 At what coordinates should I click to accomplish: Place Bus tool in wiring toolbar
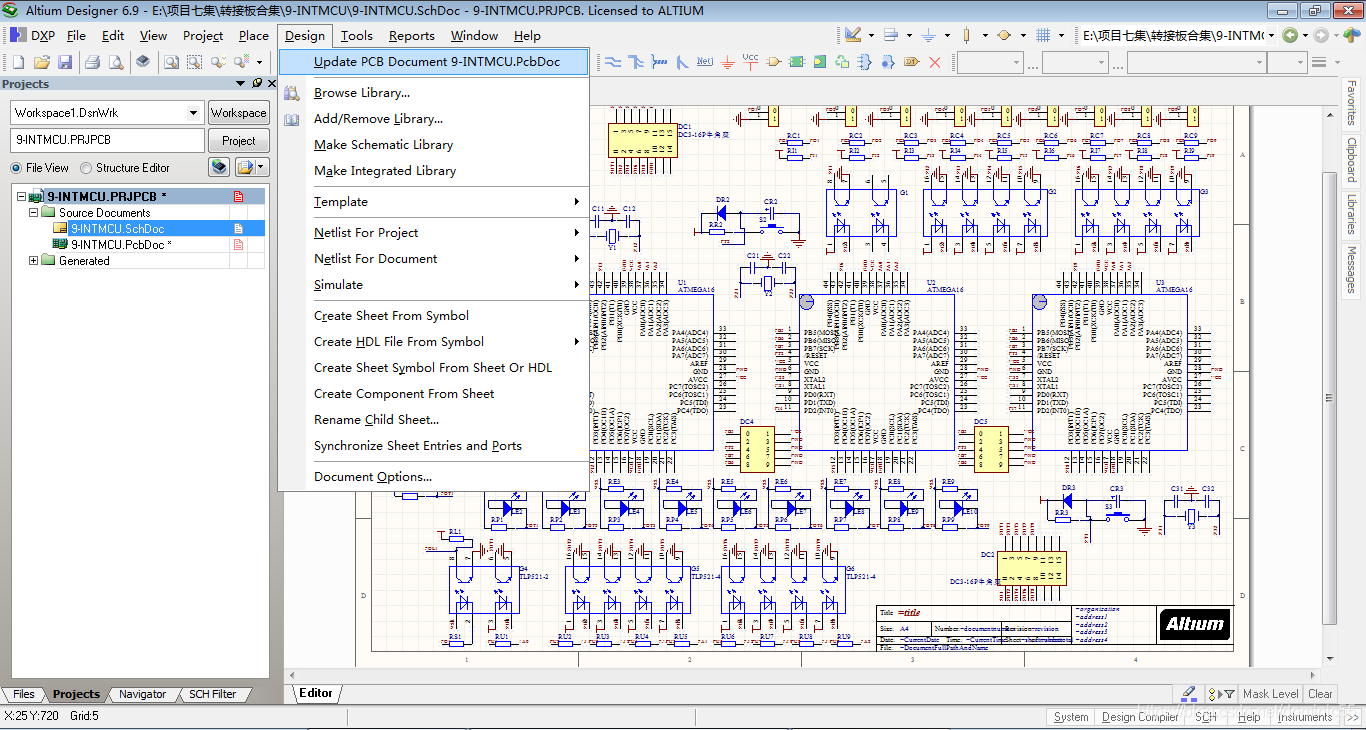636,62
